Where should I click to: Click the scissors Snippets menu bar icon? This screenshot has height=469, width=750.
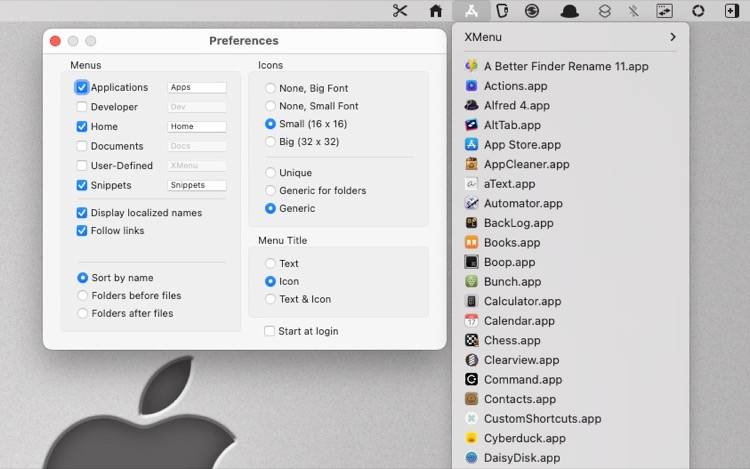pos(400,11)
